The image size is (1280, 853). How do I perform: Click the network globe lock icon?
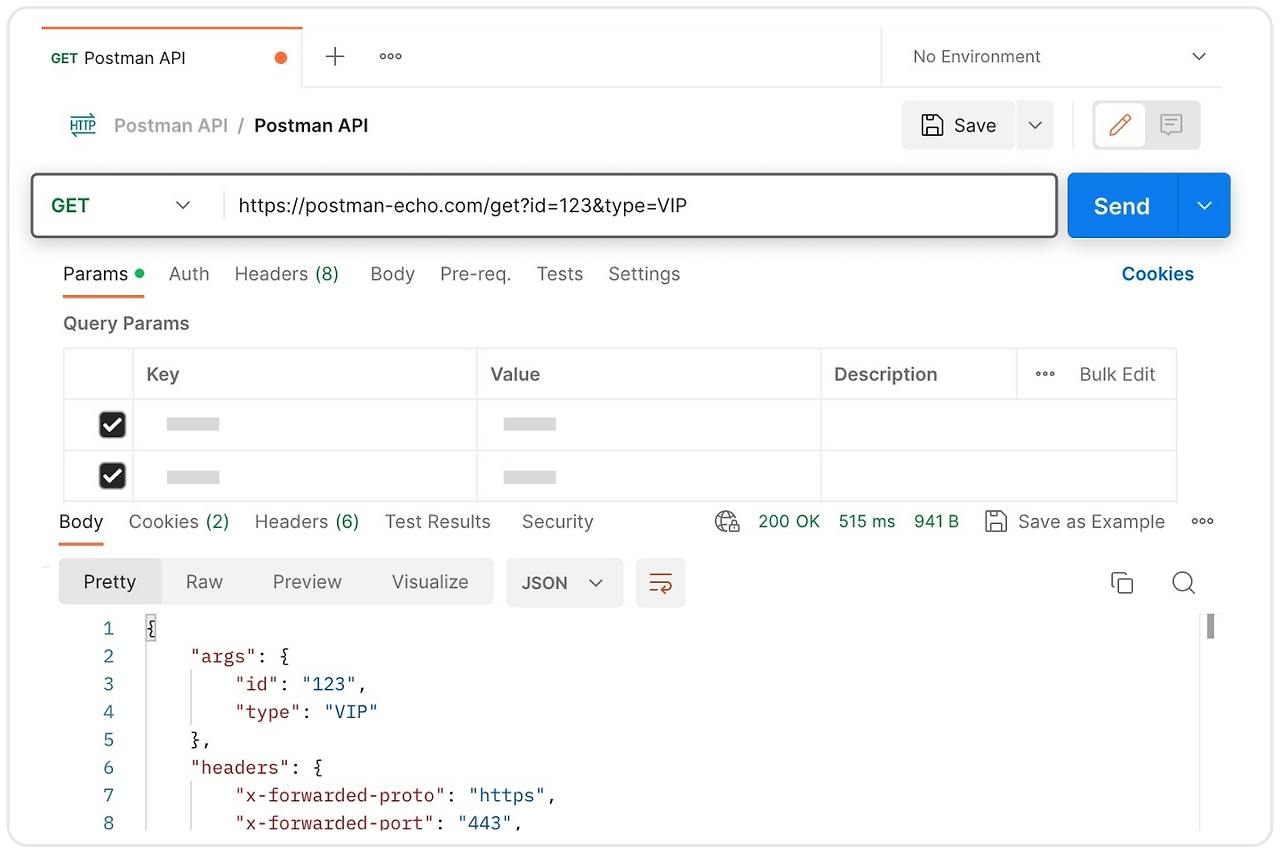coord(727,521)
